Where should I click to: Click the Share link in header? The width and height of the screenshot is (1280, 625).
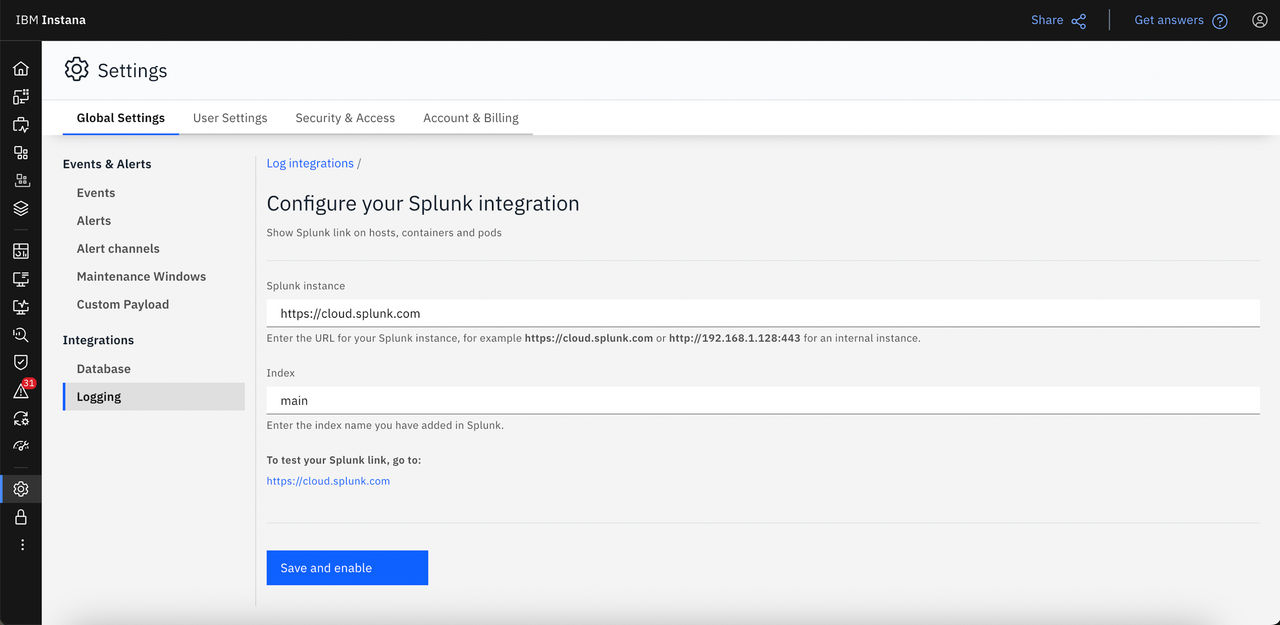pyautogui.click(x=1047, y=20)
